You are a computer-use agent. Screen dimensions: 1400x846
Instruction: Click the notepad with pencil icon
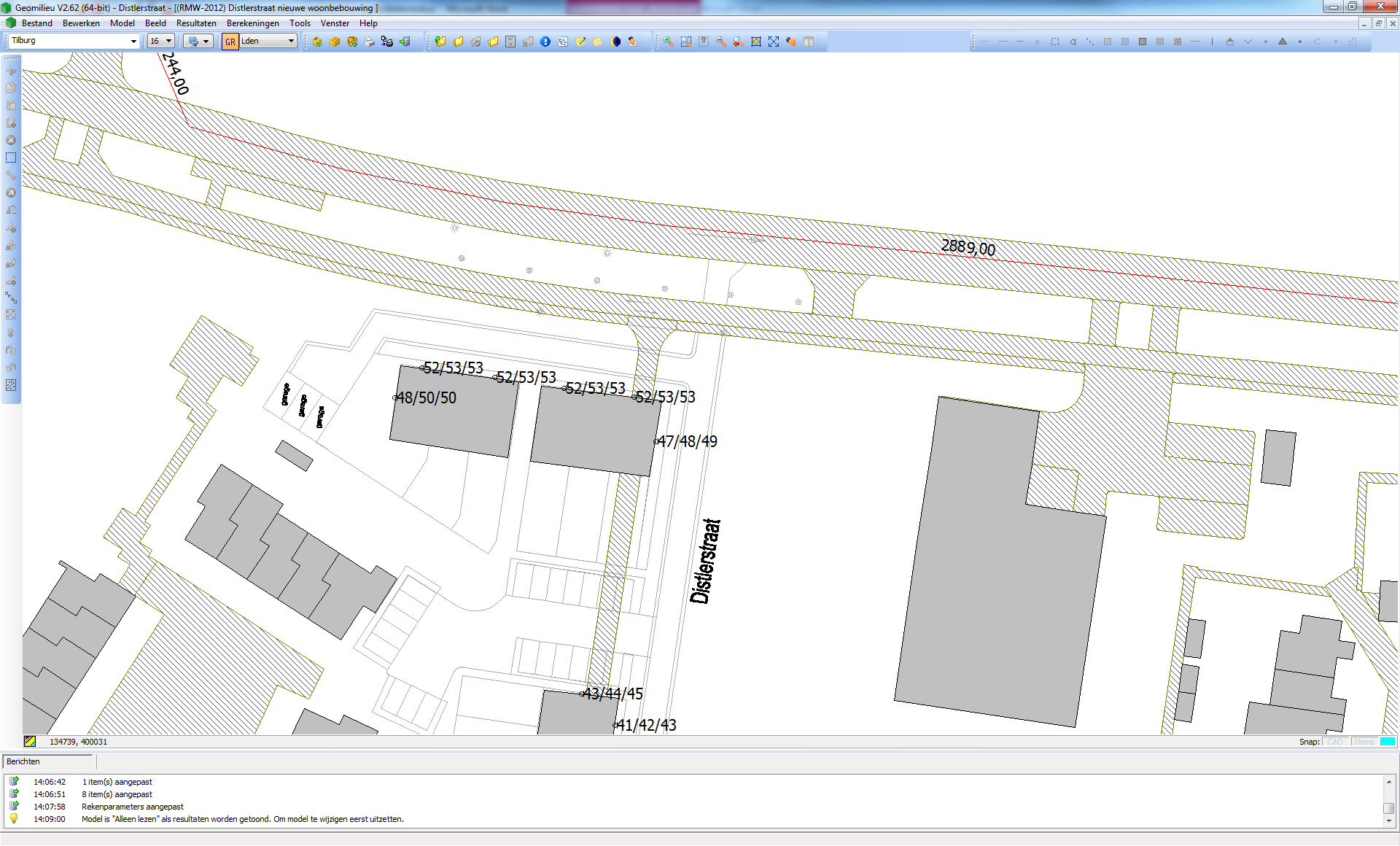click(x=580, y=42)
